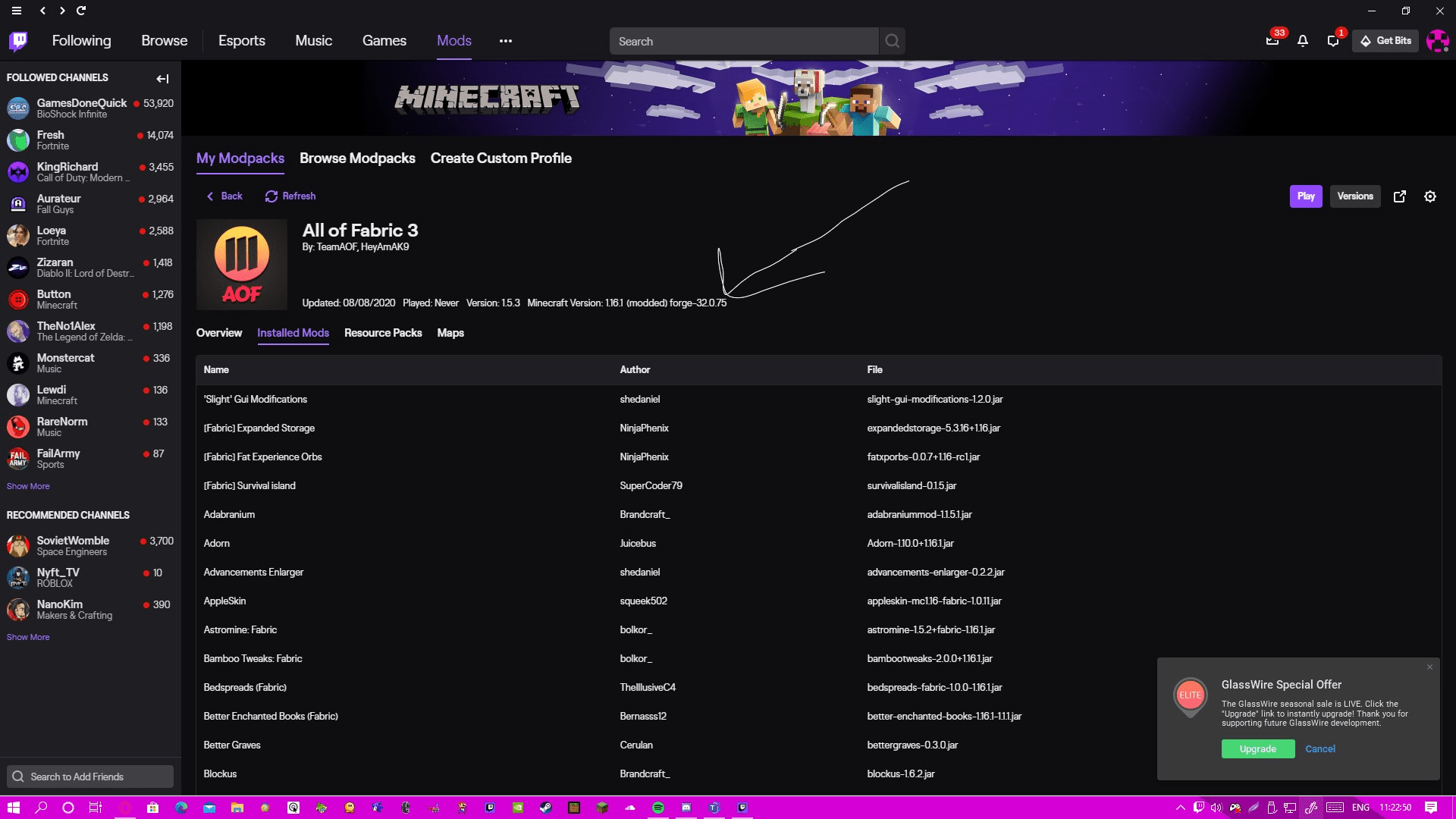The image size is (1456, 819).
Task: Switch to the Resource Packs tab
Action: coord(383,333)
